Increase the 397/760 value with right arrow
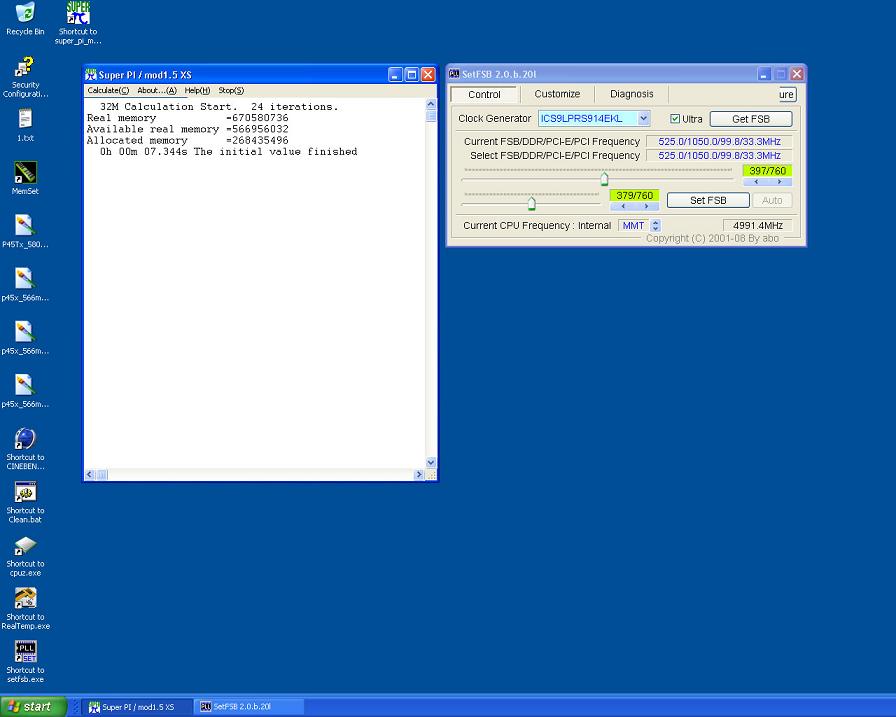This screenshot has height=717, width=896. (779, 182)
